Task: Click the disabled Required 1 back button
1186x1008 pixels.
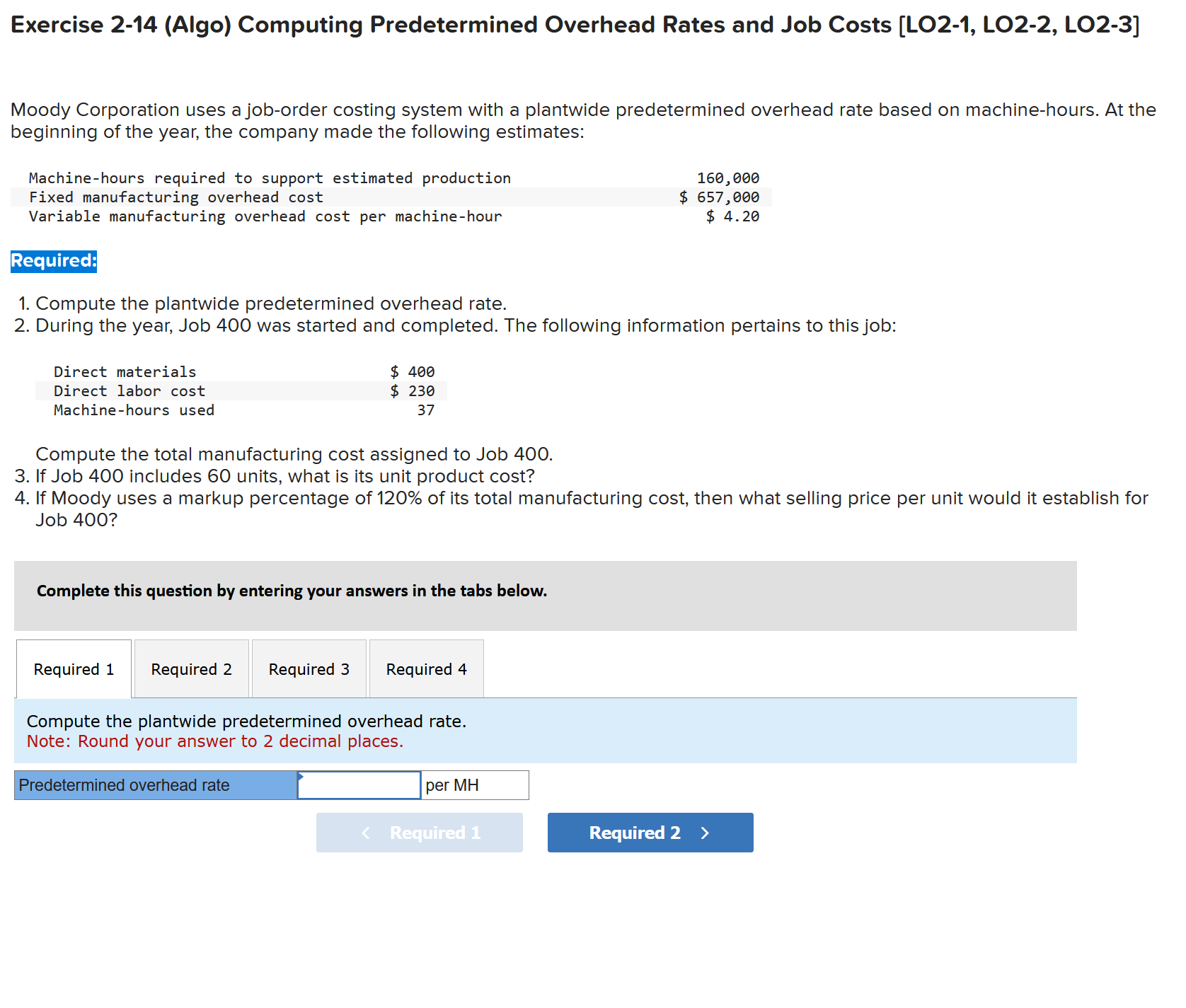Action: (419, 833)
